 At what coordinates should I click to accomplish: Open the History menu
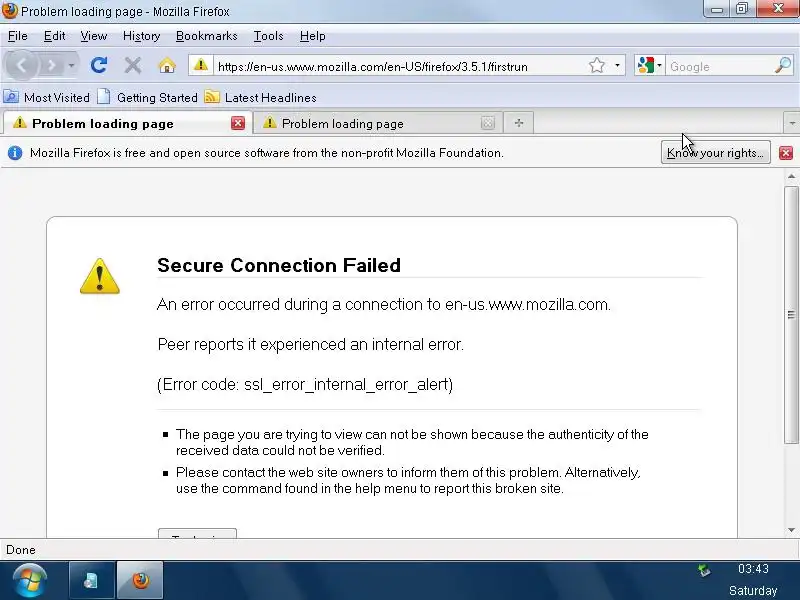click(x=141, y=36)
